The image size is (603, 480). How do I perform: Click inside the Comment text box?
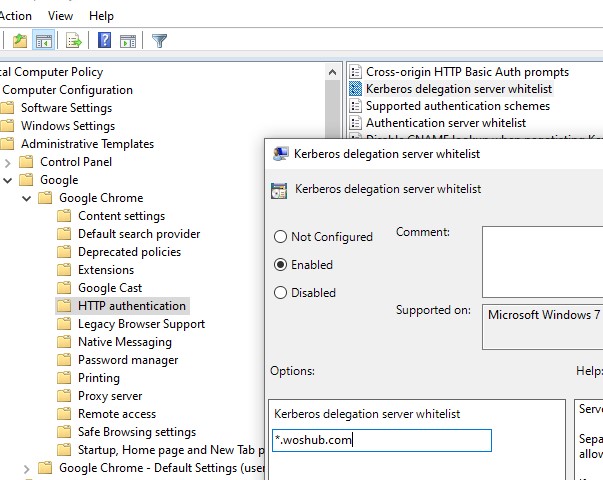540,260
